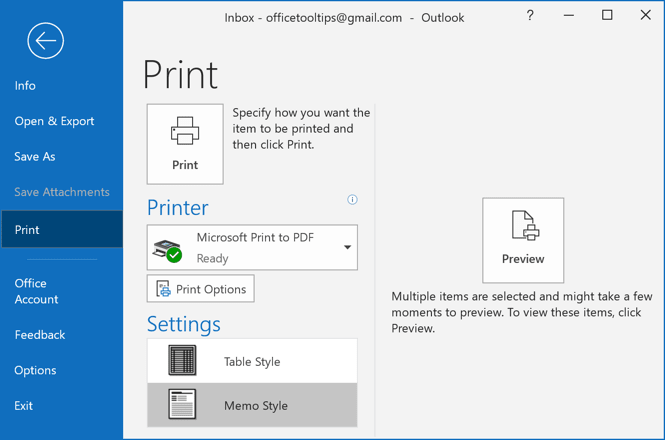Open the Info backstage tab
This screenshot has width=665, height=440.
pyautogui.click(x=25, y=86)
